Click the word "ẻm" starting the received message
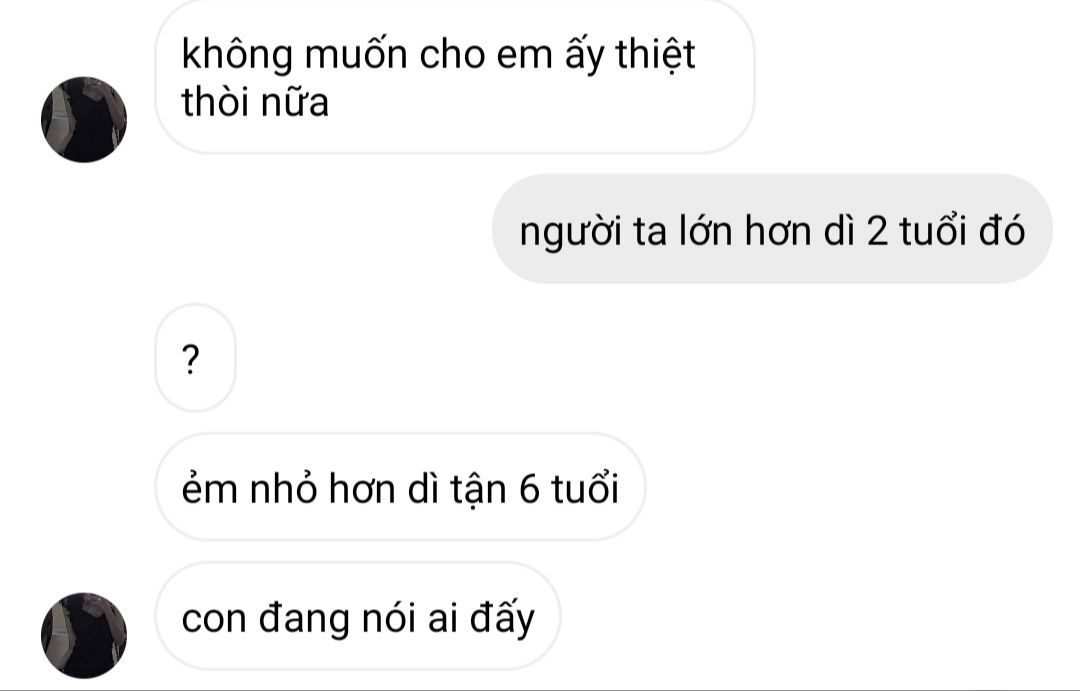1080x691 pixels. coord(209,487)
